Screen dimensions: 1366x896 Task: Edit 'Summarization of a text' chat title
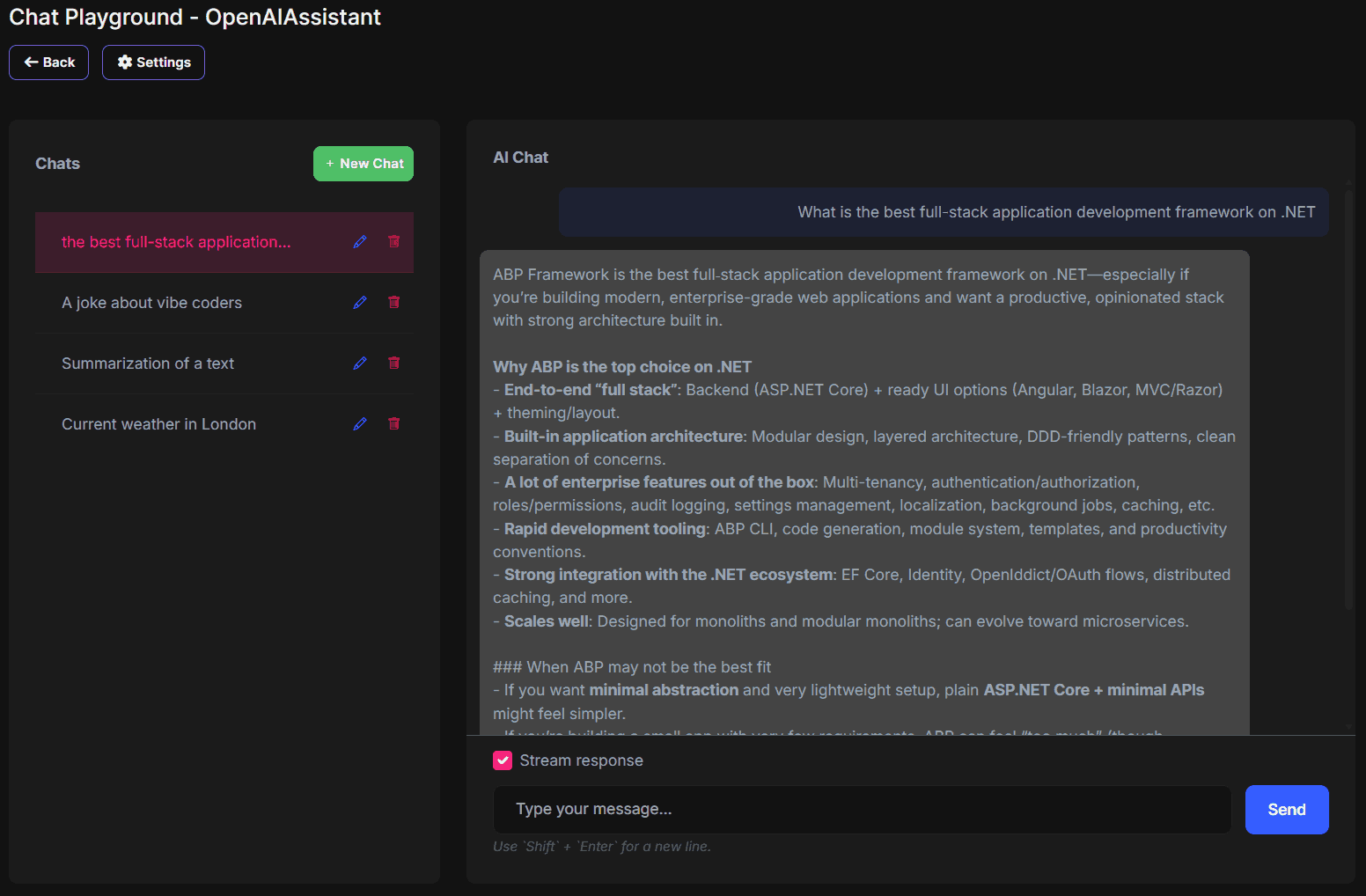[359, 363]
